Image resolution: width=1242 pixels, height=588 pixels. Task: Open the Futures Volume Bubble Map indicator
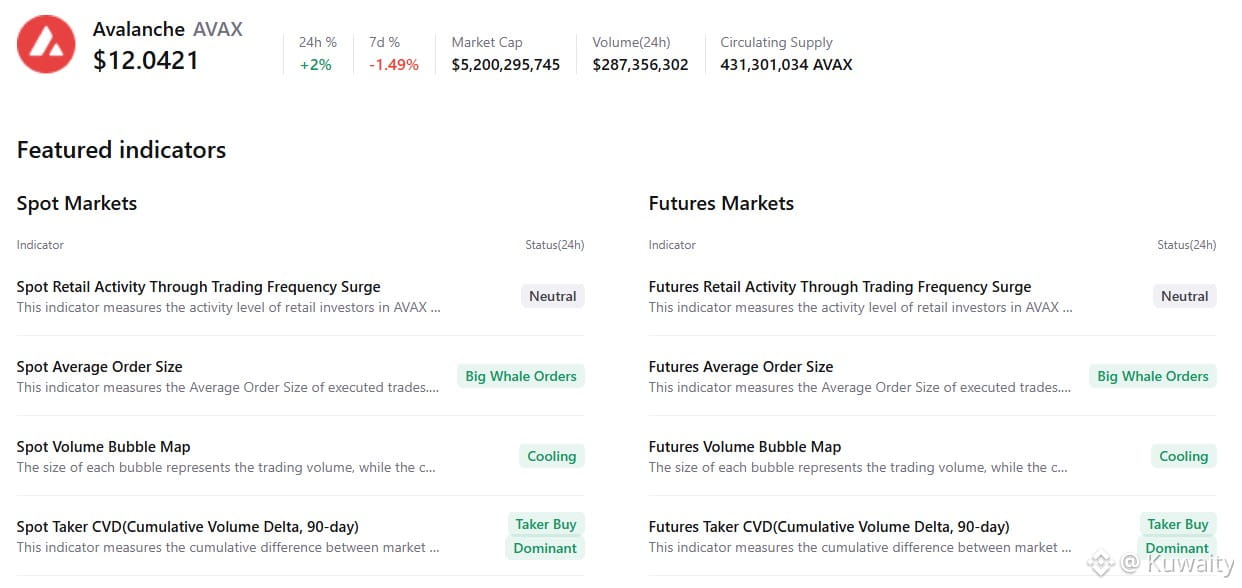(744, 447)
